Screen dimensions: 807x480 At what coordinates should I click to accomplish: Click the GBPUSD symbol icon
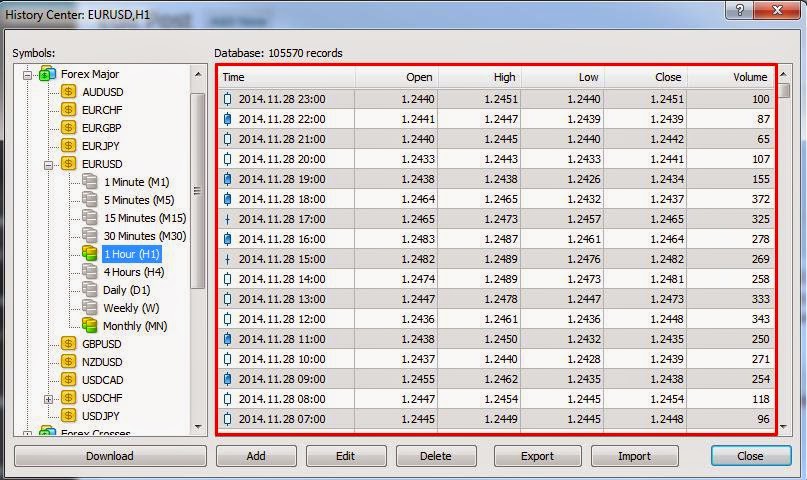(x=68, y=344)
